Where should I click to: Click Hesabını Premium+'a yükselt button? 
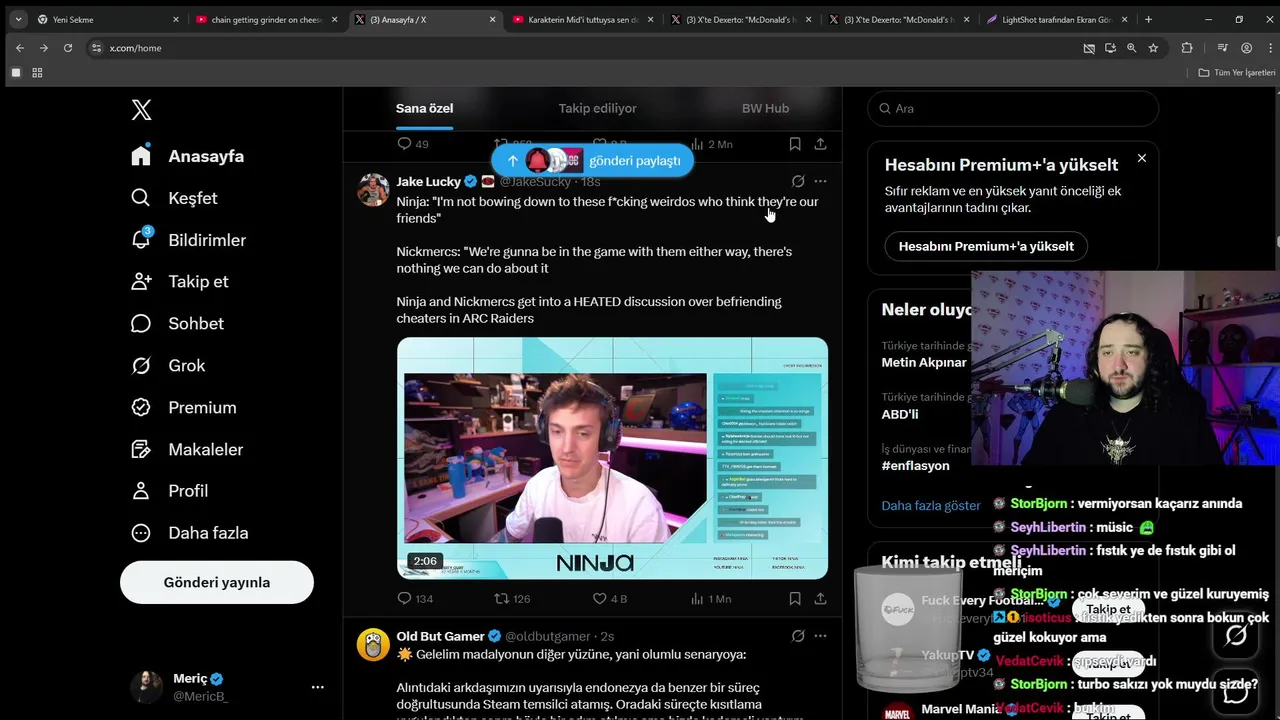(x=986, y=246)
